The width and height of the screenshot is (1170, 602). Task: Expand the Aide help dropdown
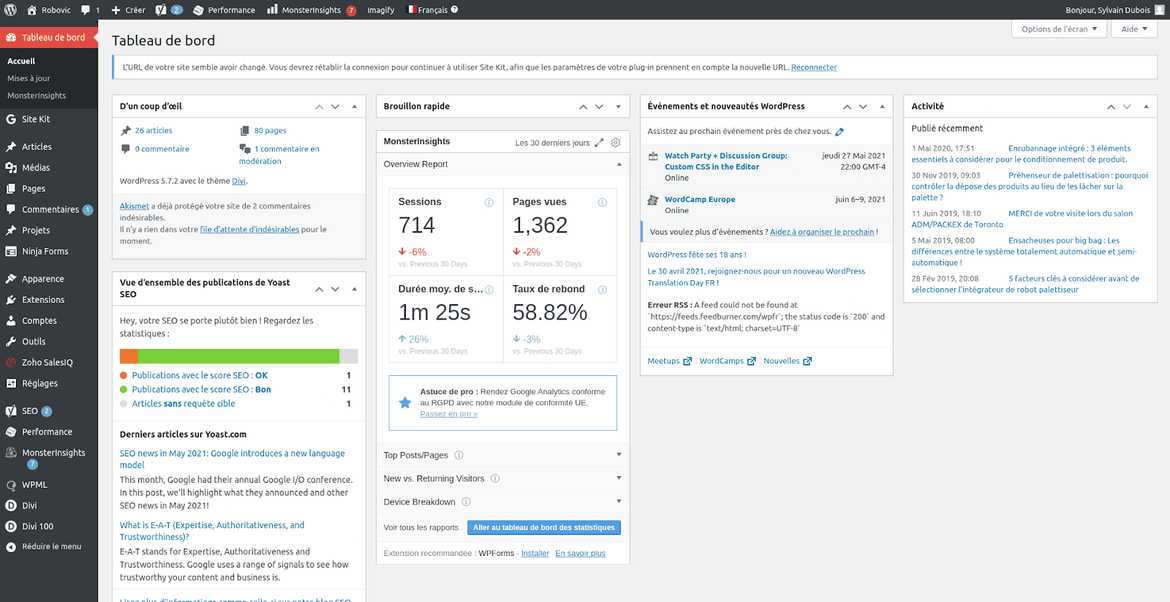[x=1134, y=29]
